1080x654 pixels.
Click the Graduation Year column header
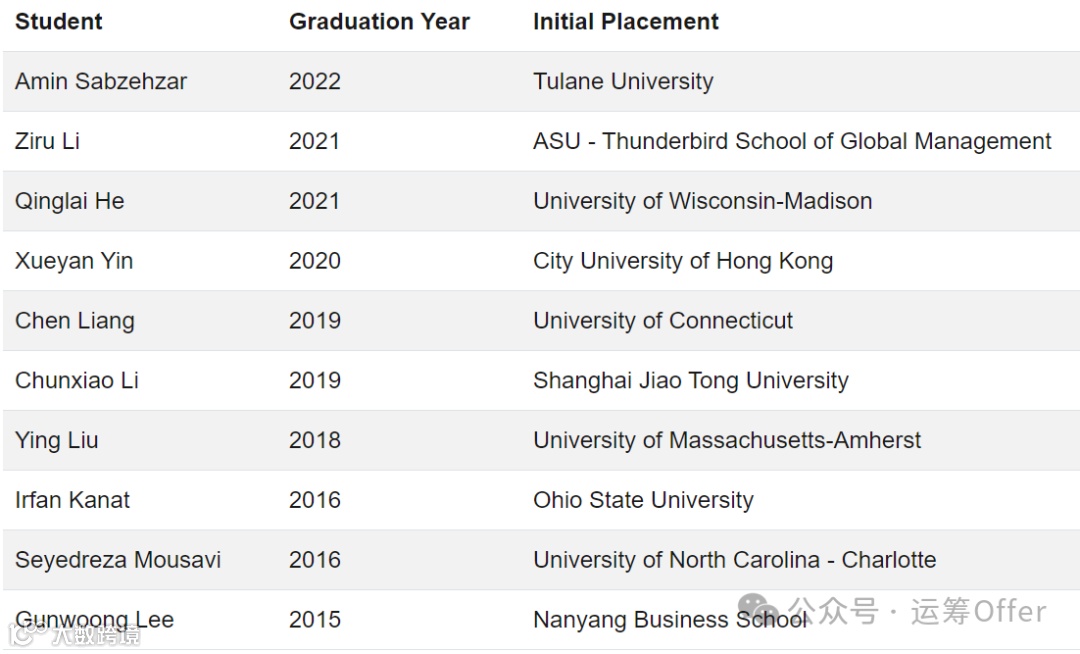pyautogui.click(x=379, y=21)
